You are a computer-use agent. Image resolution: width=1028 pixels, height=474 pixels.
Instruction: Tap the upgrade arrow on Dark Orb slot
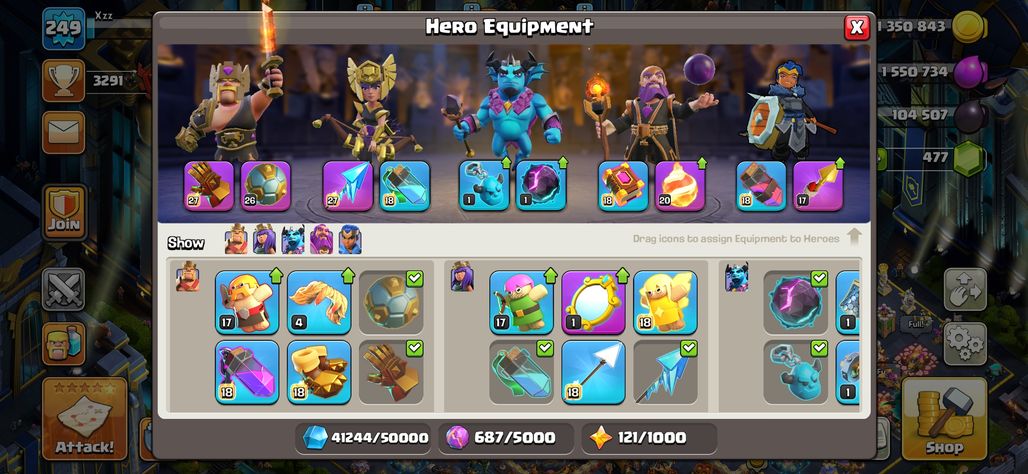(x=563, y=162)
